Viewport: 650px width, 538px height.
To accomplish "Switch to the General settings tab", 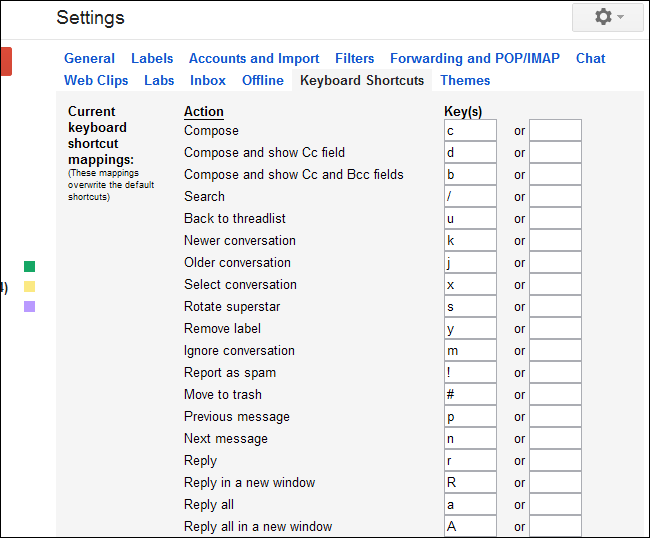I will pyautogui.click(x=89, y=58).
